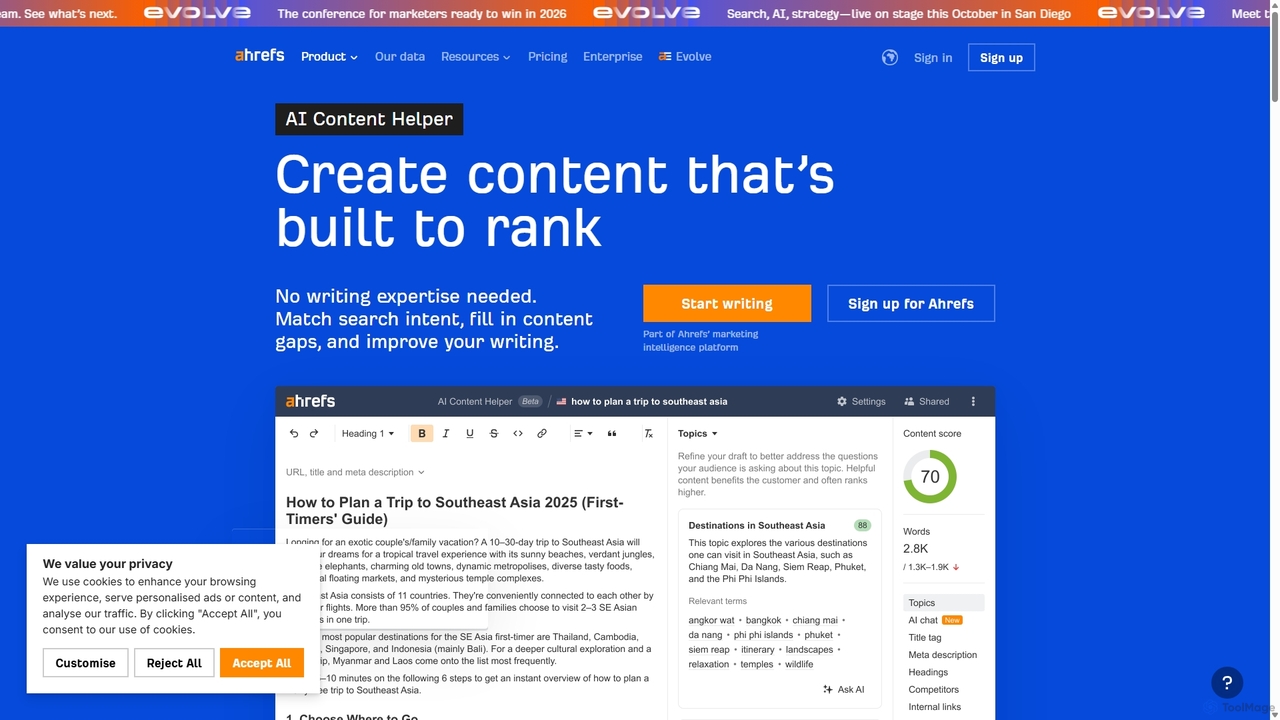The height and width of the screenshot is (720, 1280).
Task: Click Reject All cookies
Action: [x=174, y=663]
